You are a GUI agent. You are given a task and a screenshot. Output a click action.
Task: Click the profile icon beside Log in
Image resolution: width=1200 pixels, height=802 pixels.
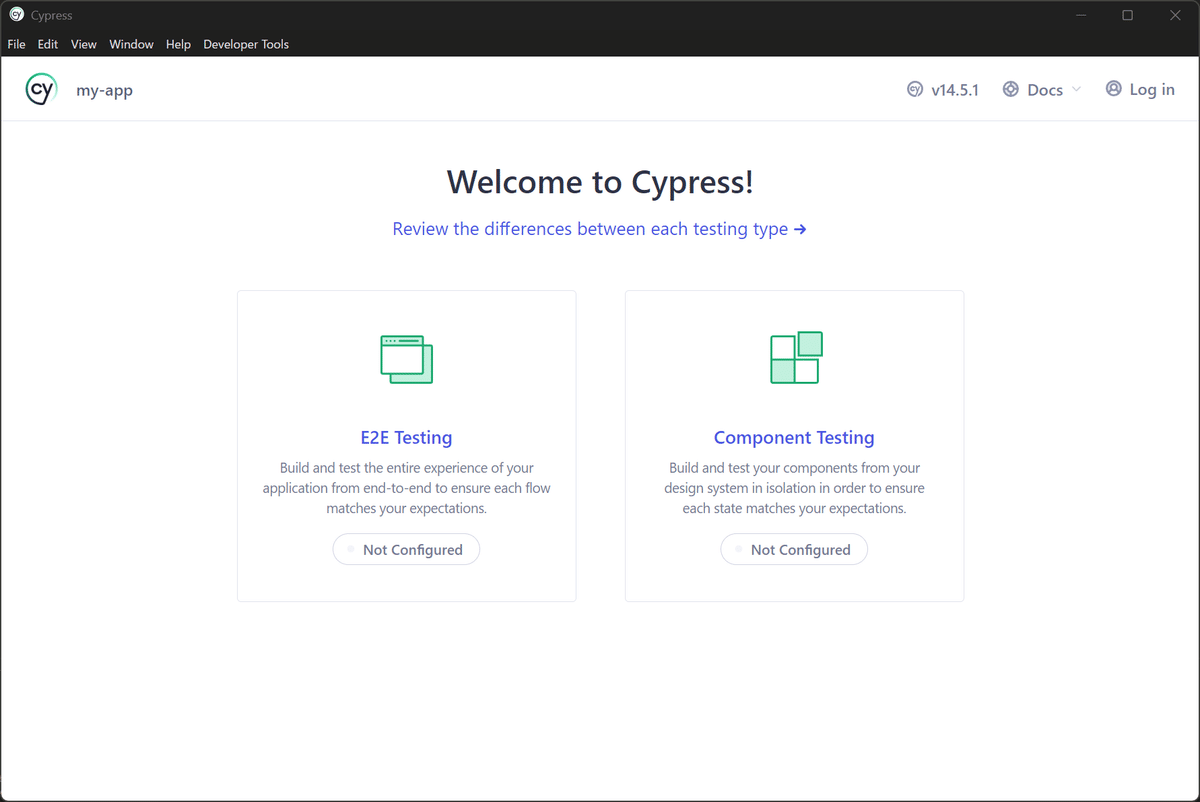click(1113, 89)
